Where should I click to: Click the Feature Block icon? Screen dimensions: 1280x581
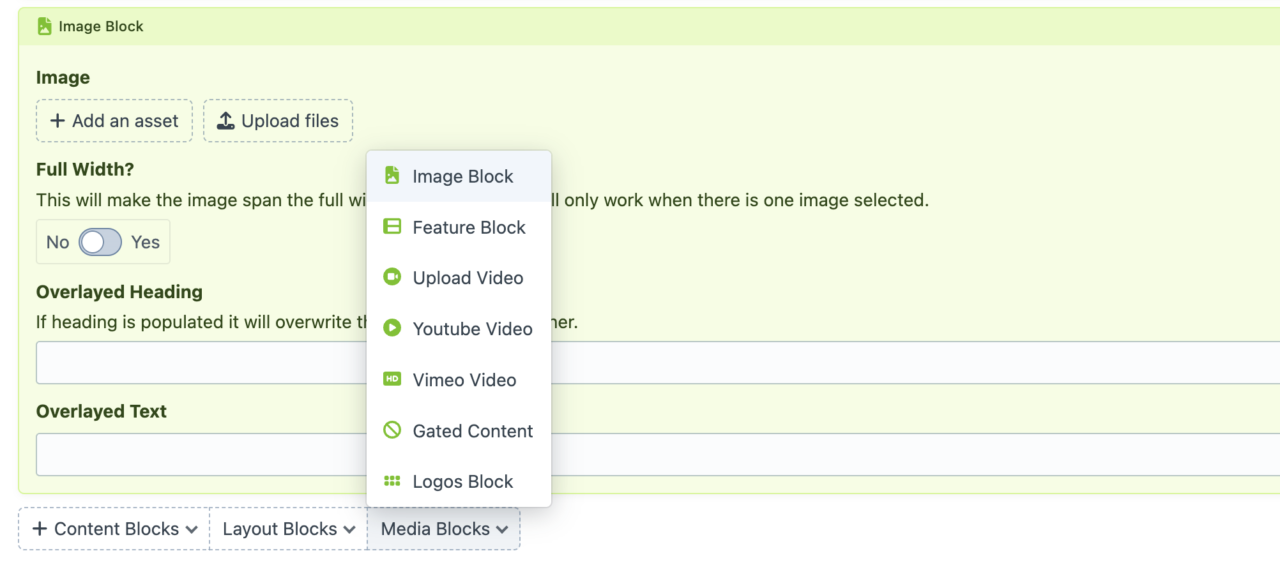(392, 227)
